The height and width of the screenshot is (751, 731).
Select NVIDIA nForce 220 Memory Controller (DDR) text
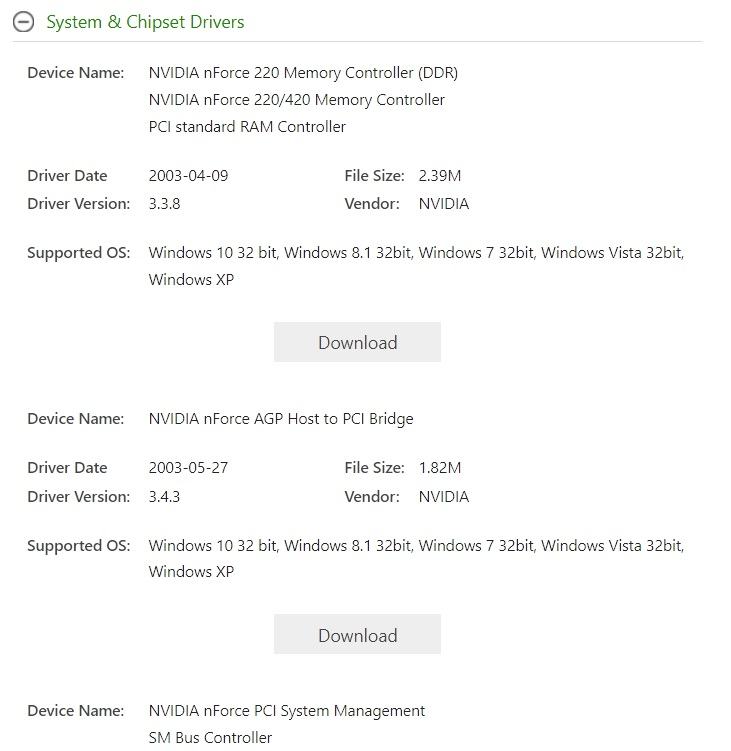pos(303,73)
